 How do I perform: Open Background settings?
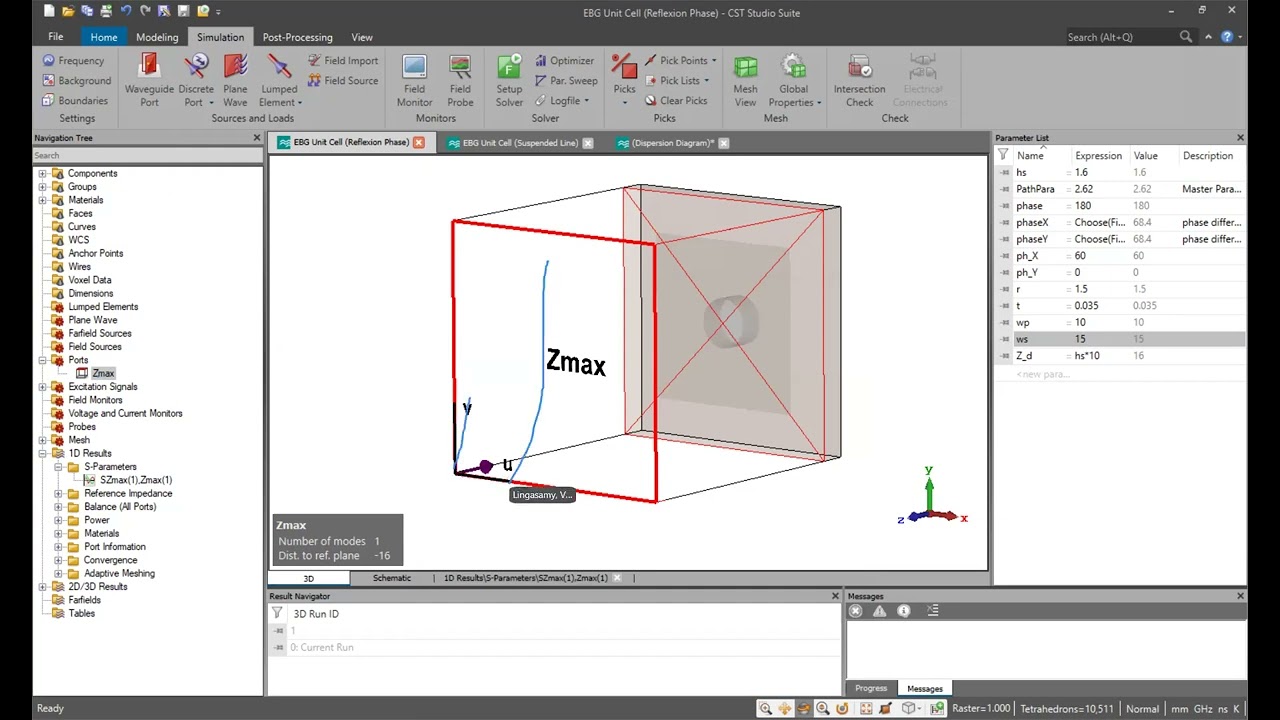pos(76,80)
